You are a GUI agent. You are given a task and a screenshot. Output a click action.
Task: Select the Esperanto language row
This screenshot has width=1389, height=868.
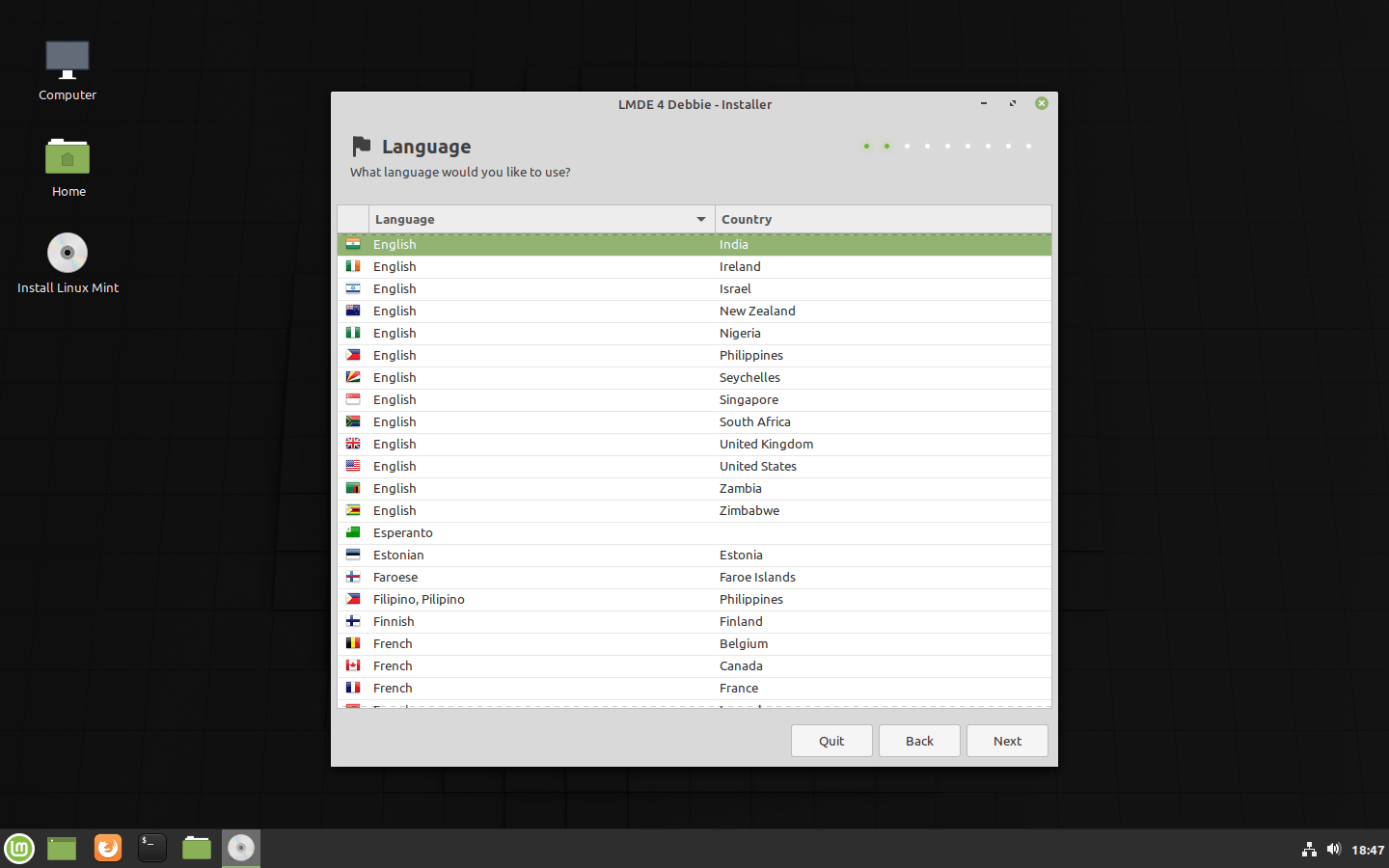point(694,532)
